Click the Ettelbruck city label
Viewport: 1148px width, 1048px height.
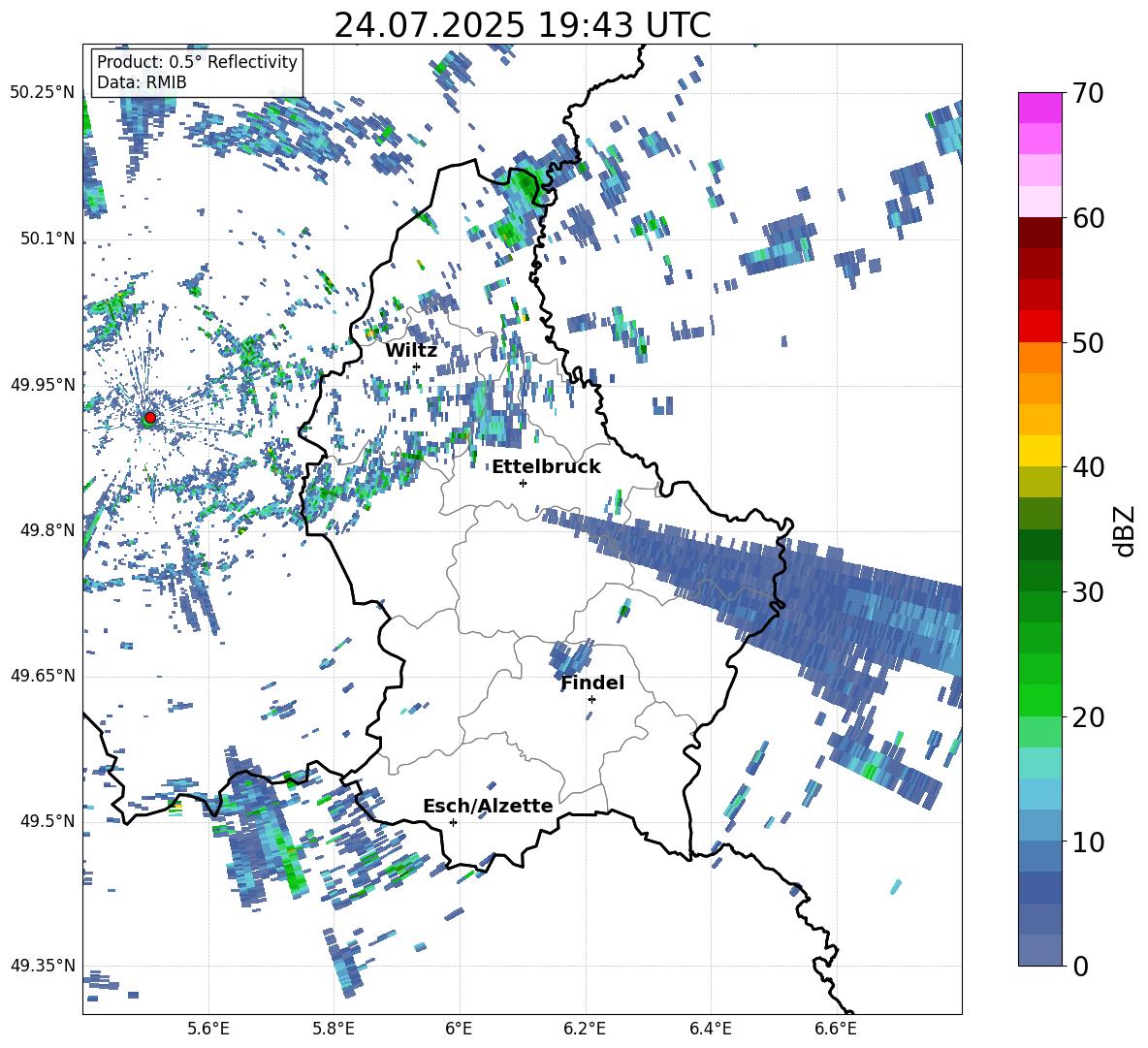[x=546, y=467]
